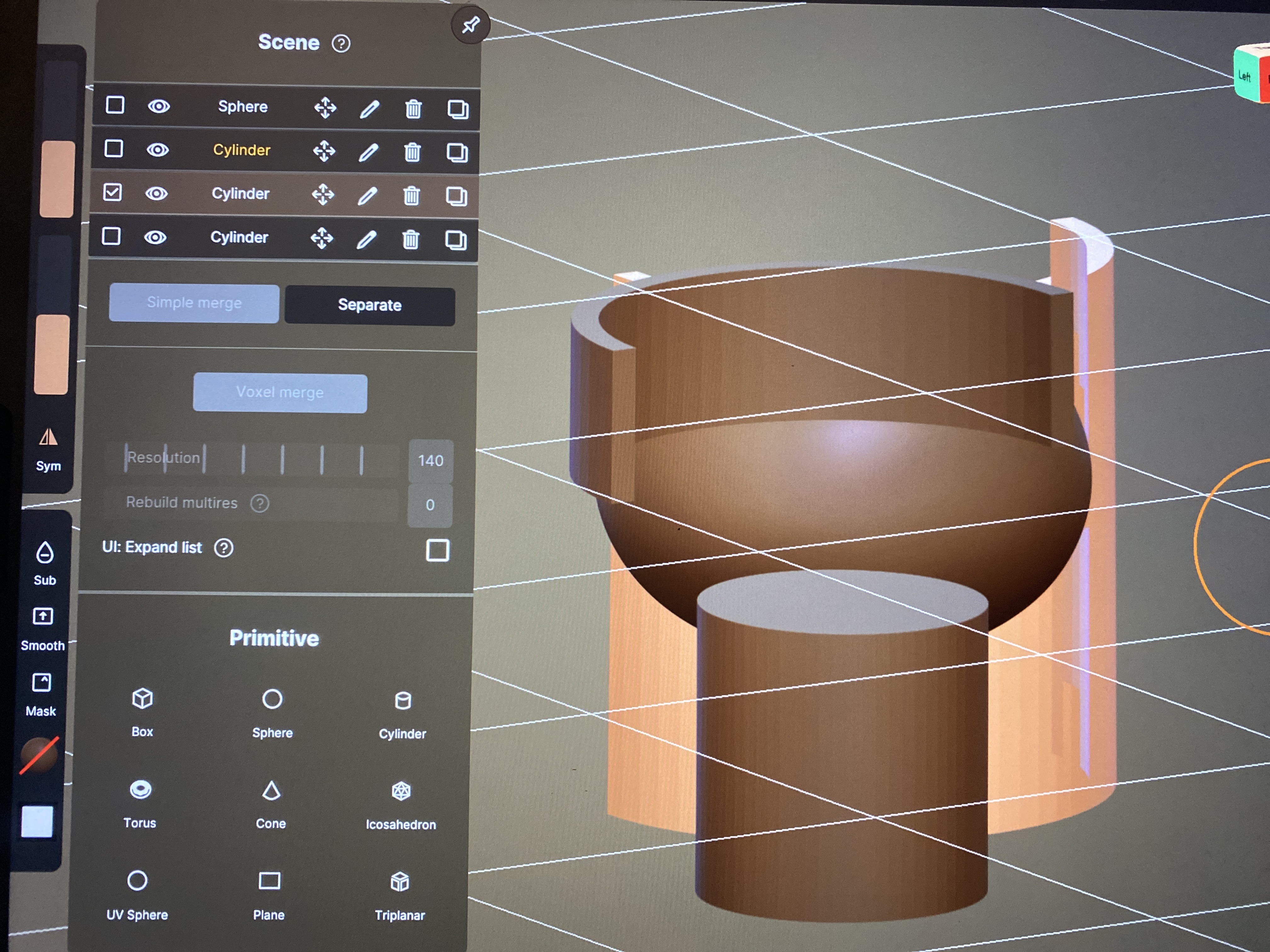1270x952 pixels.
Task: Pin the Scene panel
Action: point(470,25)
